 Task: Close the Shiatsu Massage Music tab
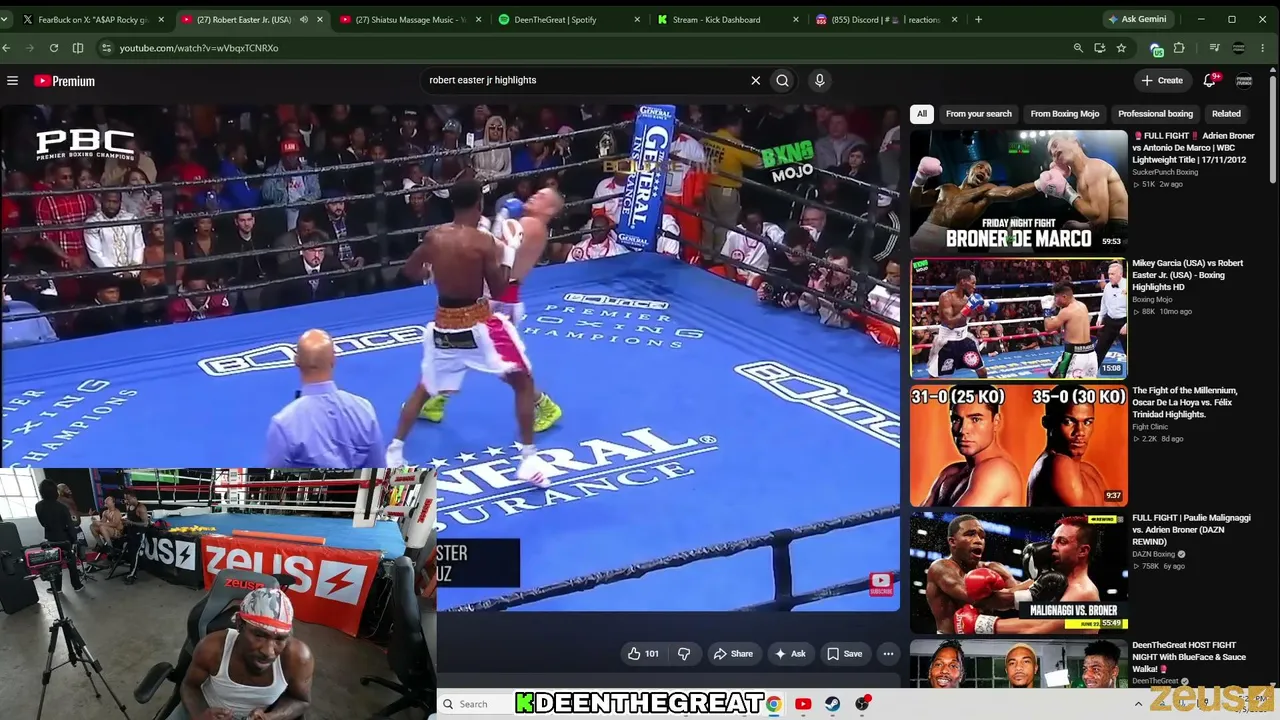pyautogui.click(x=478, y=19)
